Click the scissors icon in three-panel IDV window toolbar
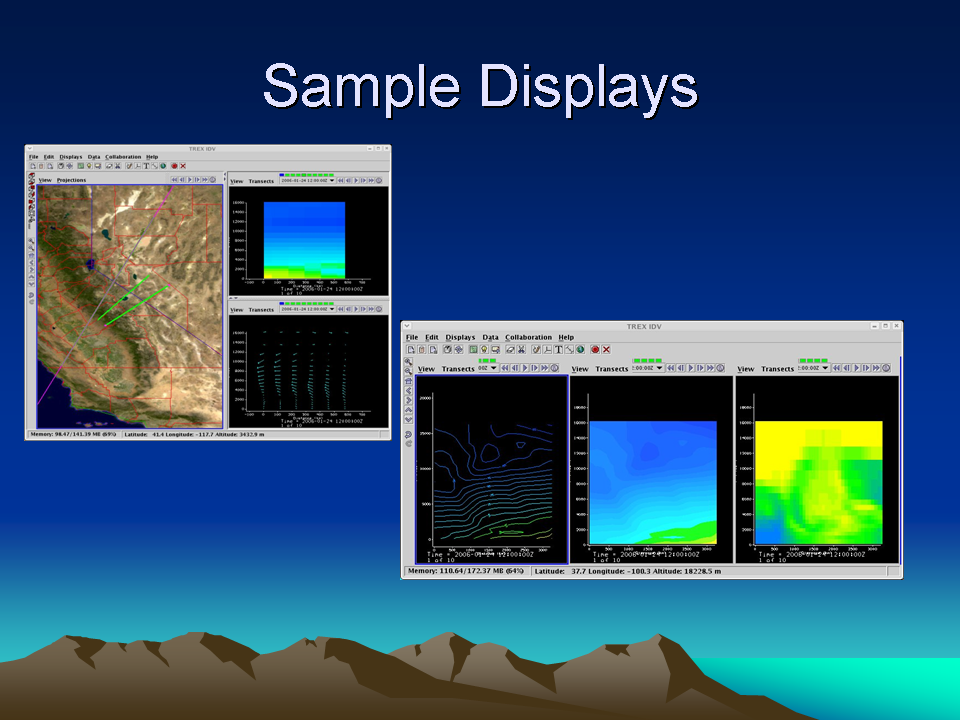Image resolution: width=960 pixels, height=720 pixels. coord(520,350)
